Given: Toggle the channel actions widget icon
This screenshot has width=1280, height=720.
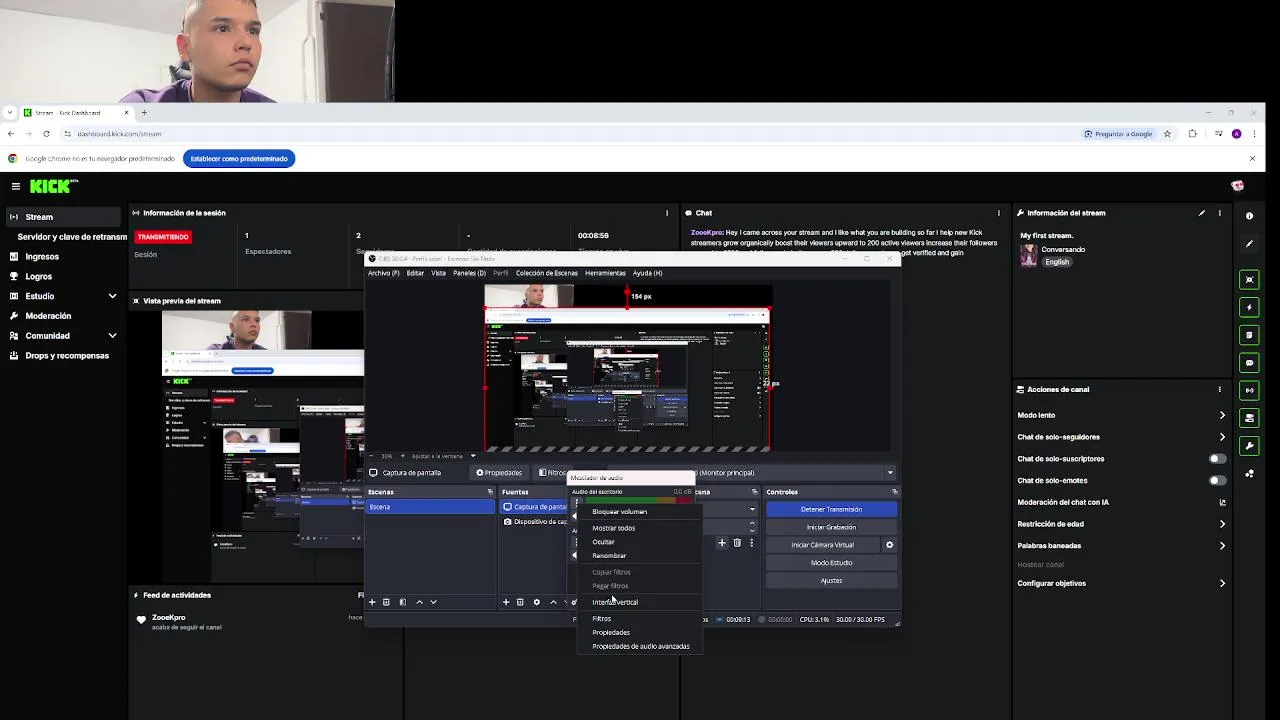Looking at the screenshot, I should pyautogui.click(x=1249, y=418).
